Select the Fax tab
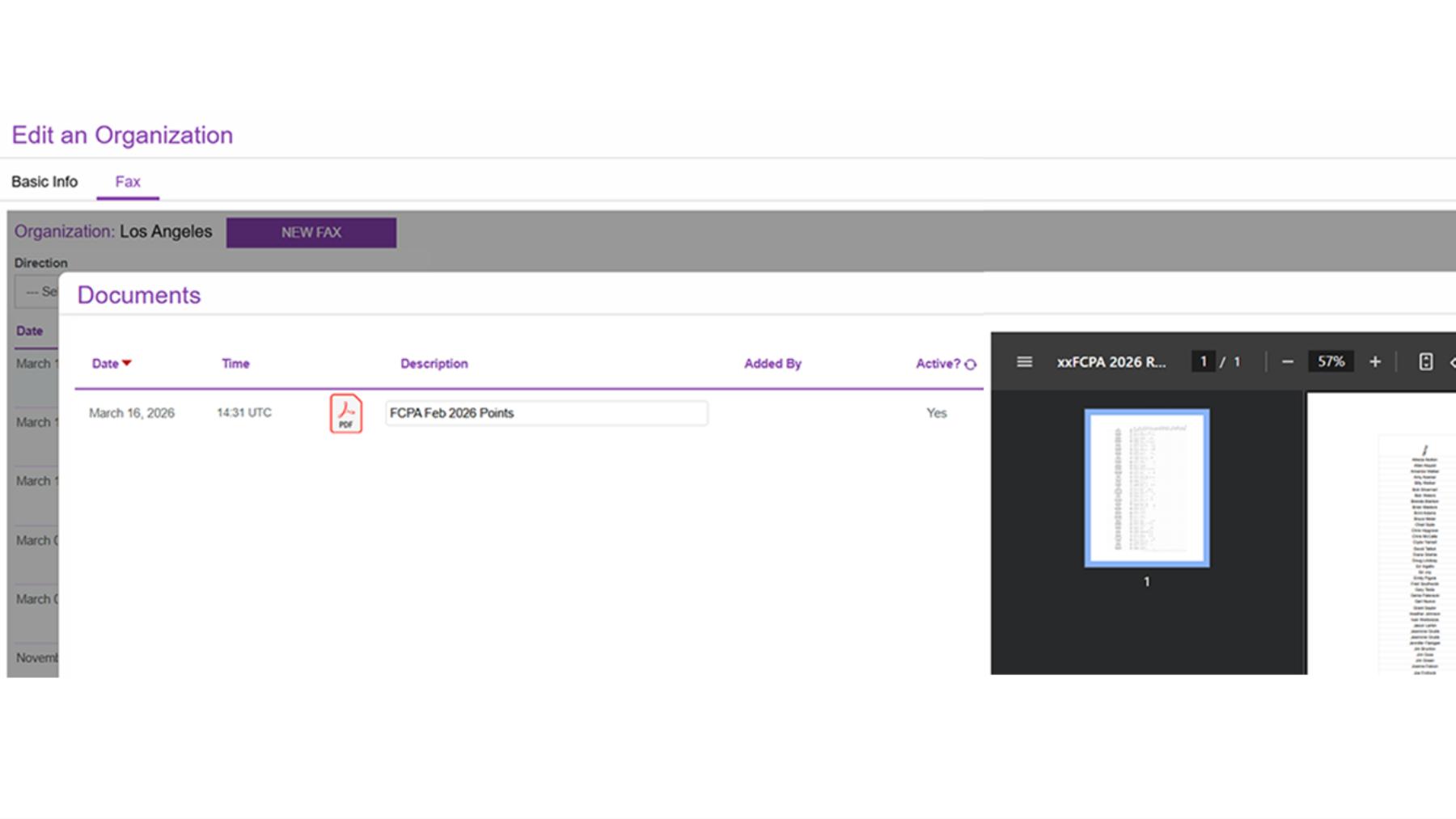This screenshot has height=819, width=1456. tap(128, 182)
